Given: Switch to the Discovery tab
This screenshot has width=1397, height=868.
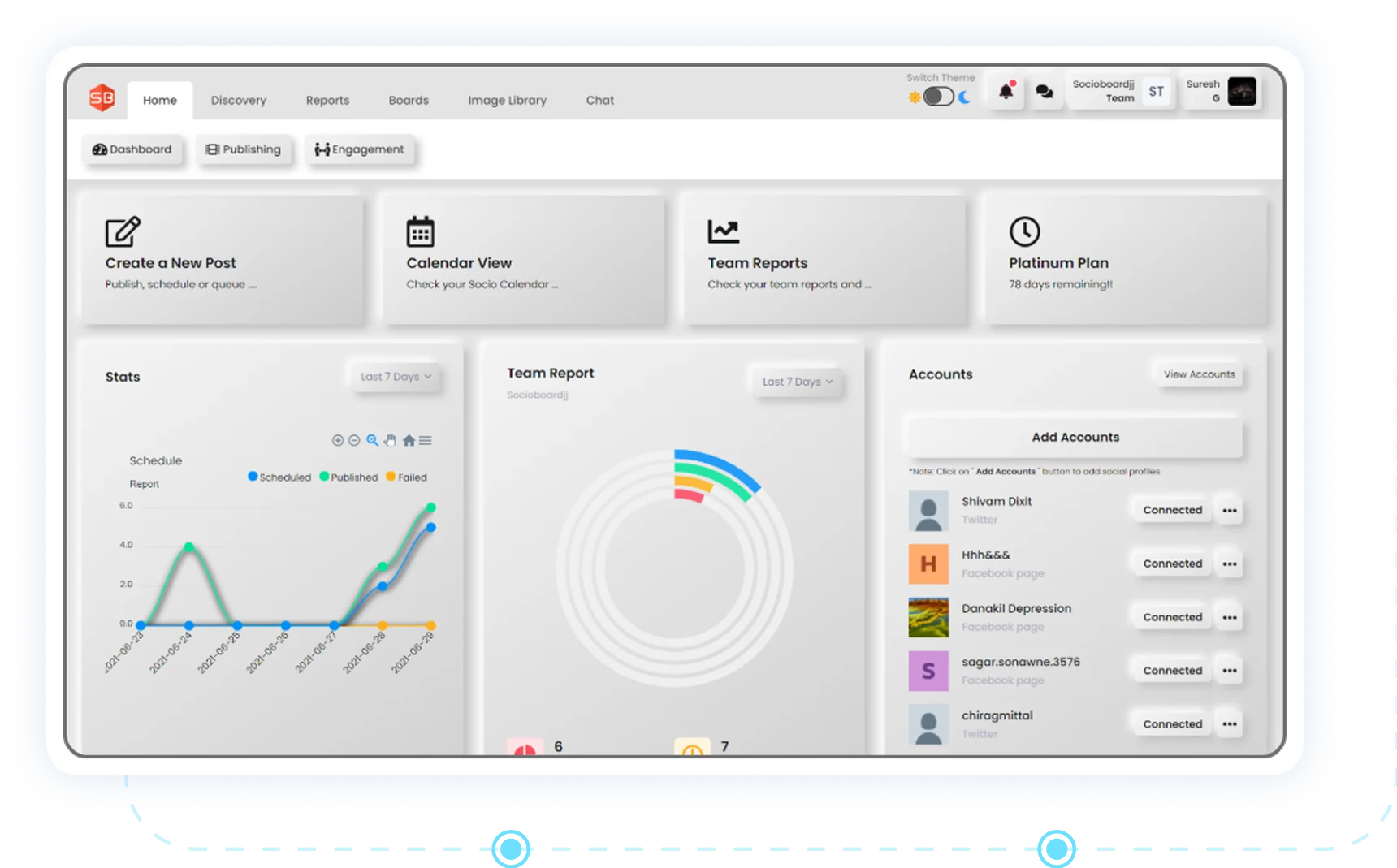Looking at the screenshot, I should pos(239,101).
